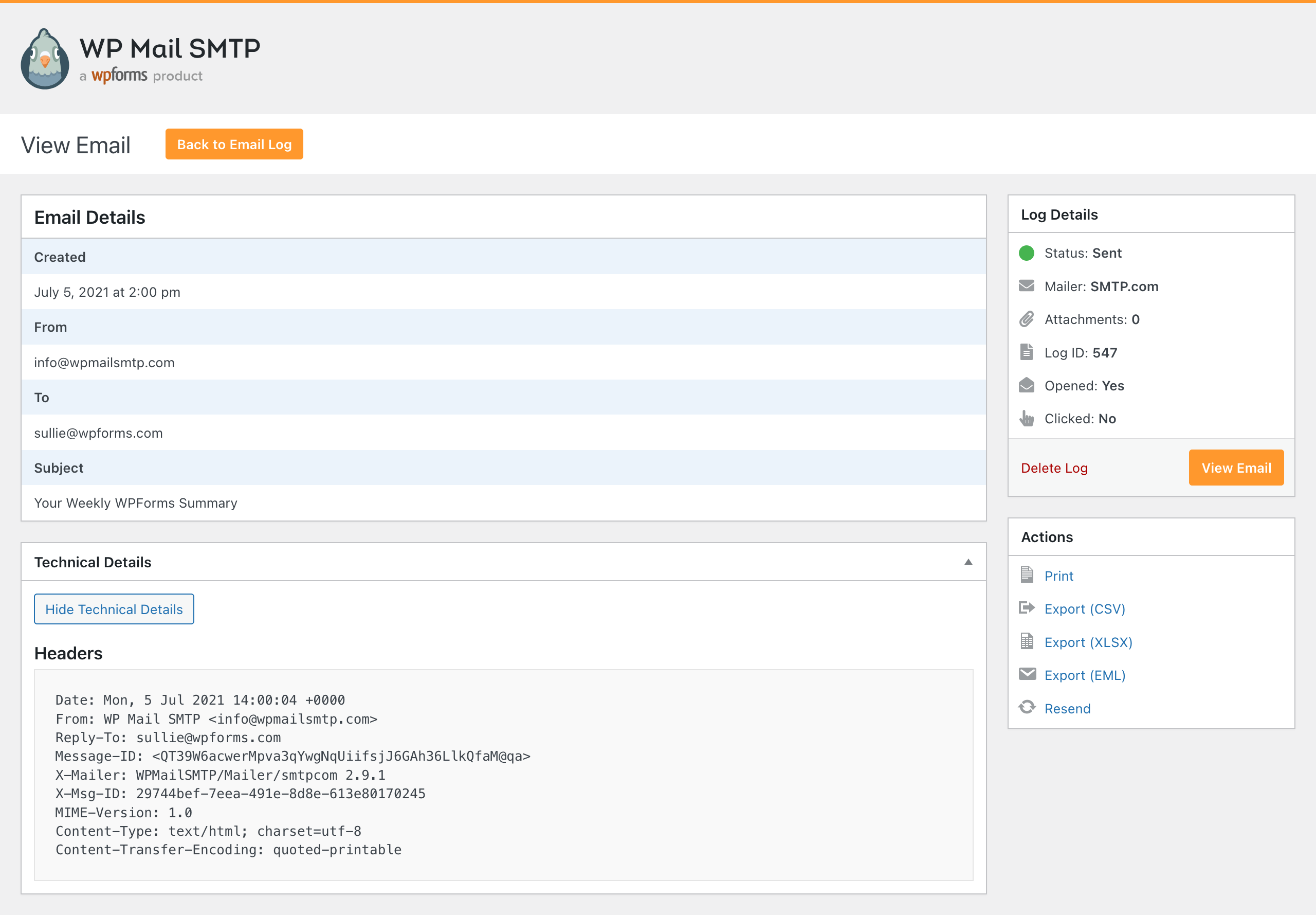The width and height of the screenshot is (1316, 915).
Task: Click inside the Headers code box
Action: (x=503, y=775)
